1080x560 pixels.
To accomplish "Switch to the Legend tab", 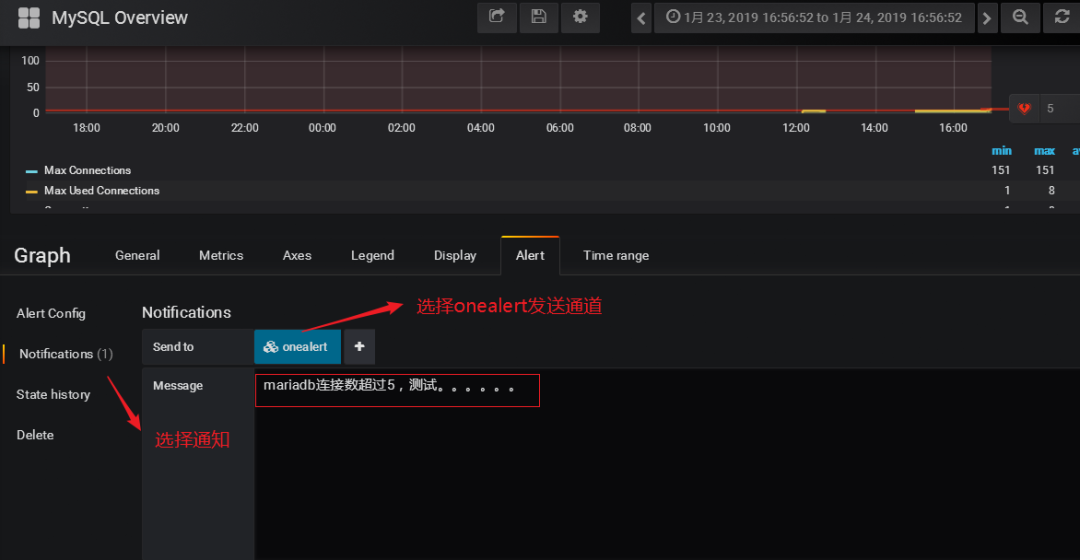I will pos(373,256).
